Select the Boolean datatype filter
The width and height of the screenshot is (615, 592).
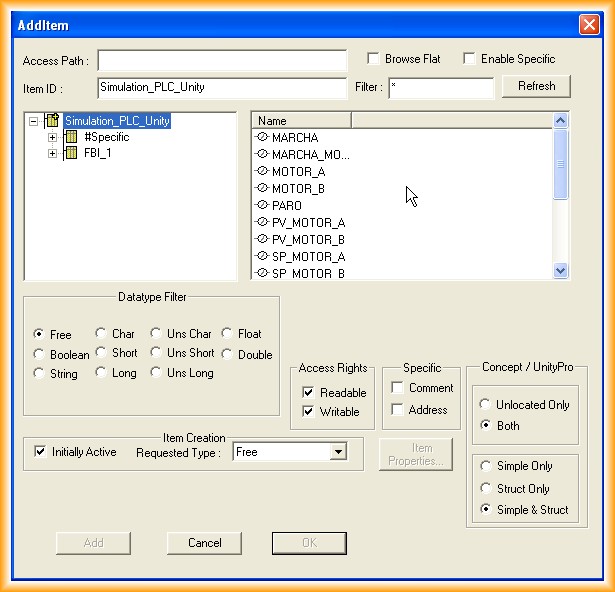pos(39,354)
